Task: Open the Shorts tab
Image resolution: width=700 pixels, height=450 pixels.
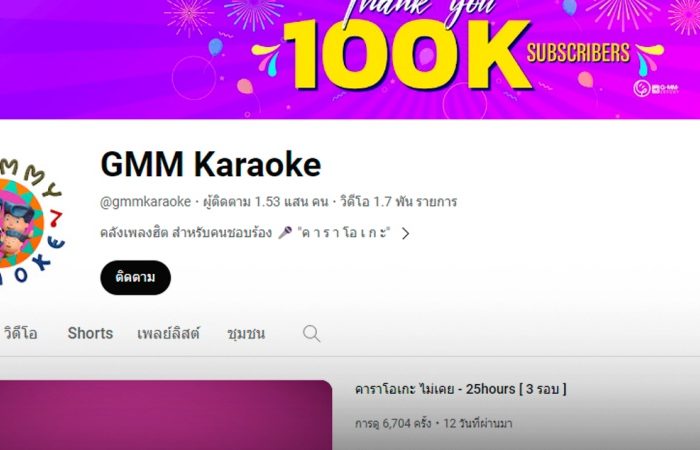Action: pyautogui.click(x=90, y=333)
